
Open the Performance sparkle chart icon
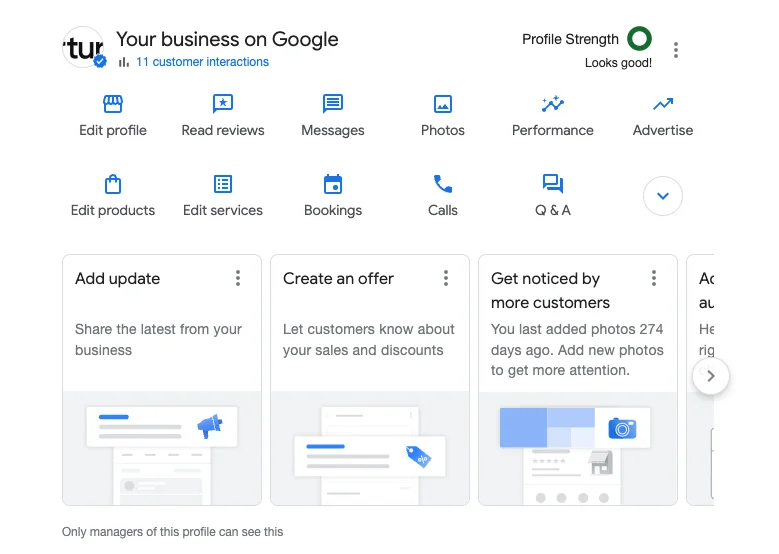552,104
